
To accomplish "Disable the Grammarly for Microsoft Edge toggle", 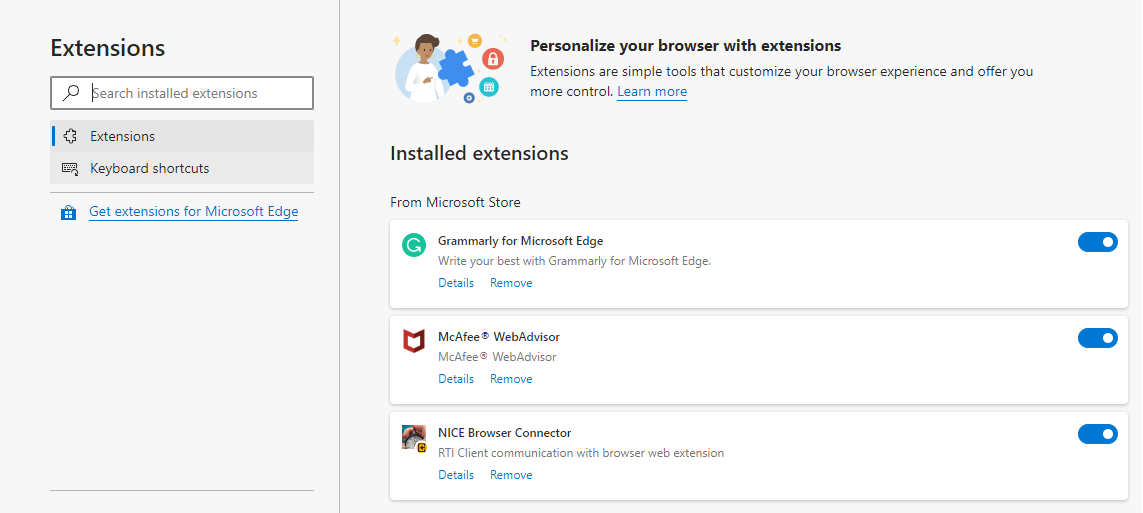I will click(1097, 242).
